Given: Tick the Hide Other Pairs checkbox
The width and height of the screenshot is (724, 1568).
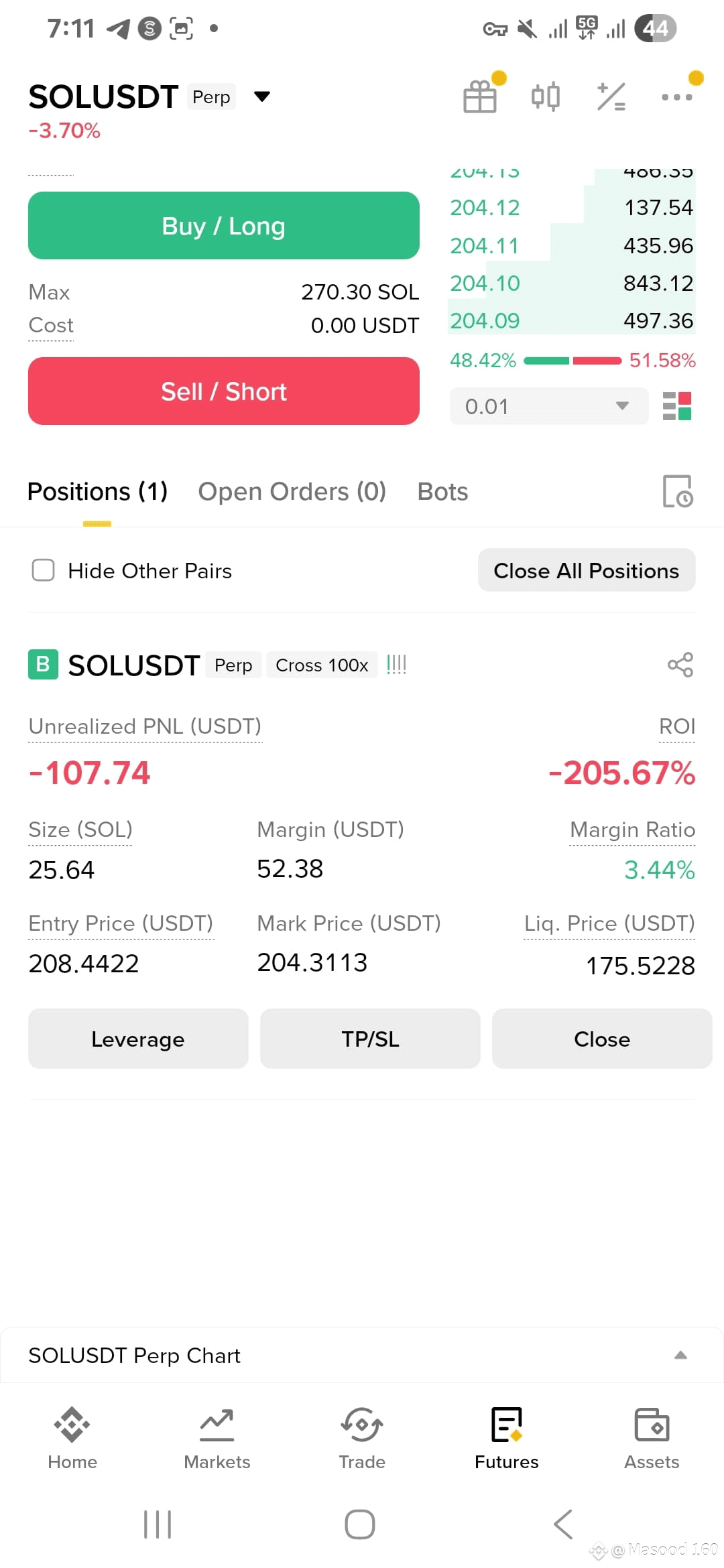Looking at the screenshot, I should tap(44, 570).
